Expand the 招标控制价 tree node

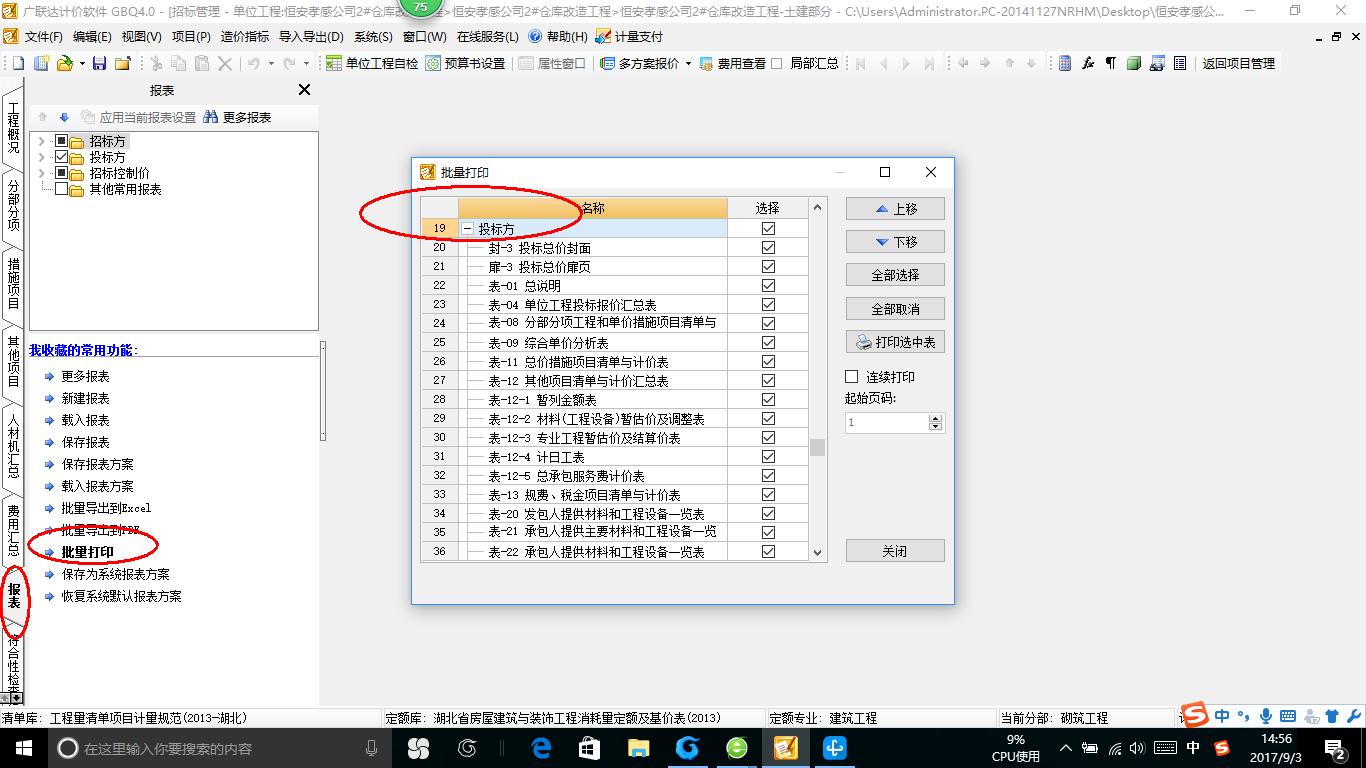click(41, 173)
